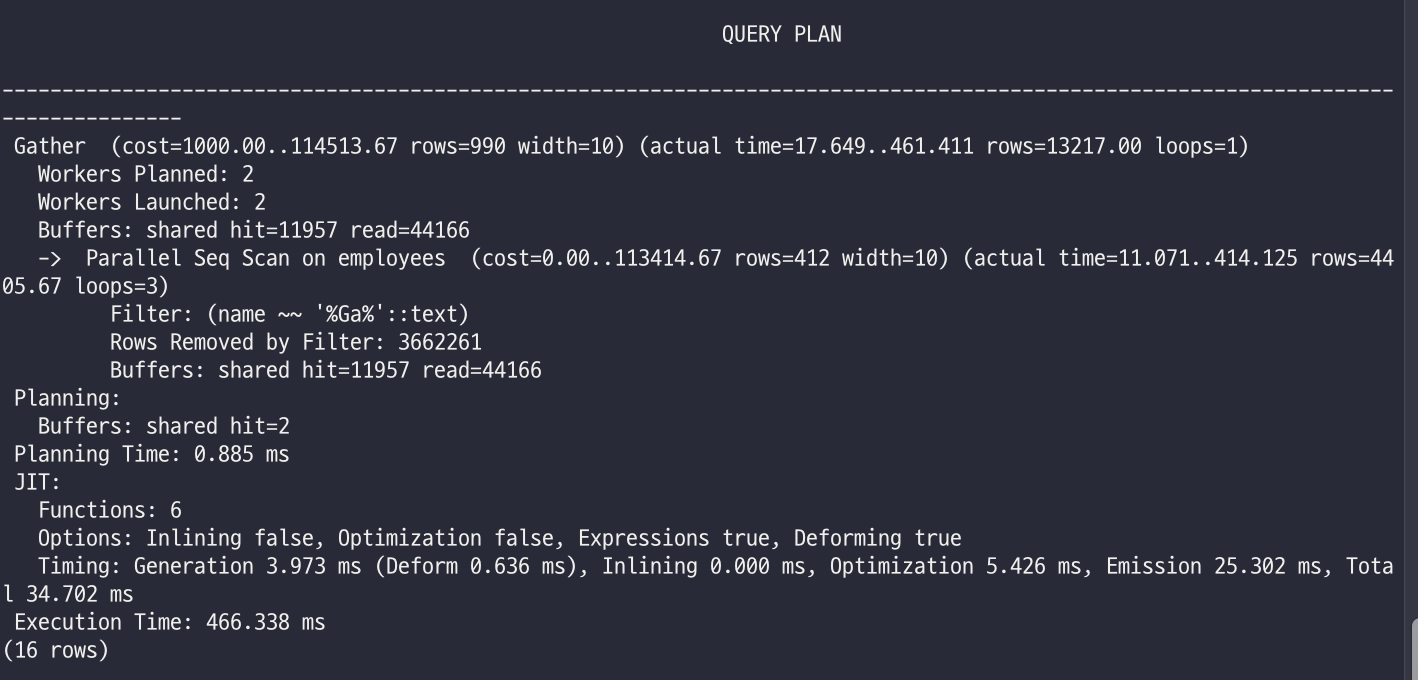Screen dimensions: 1418x680
Task: Click Execution Time: 466.338 ms line
Action: (x=170, y=623)
